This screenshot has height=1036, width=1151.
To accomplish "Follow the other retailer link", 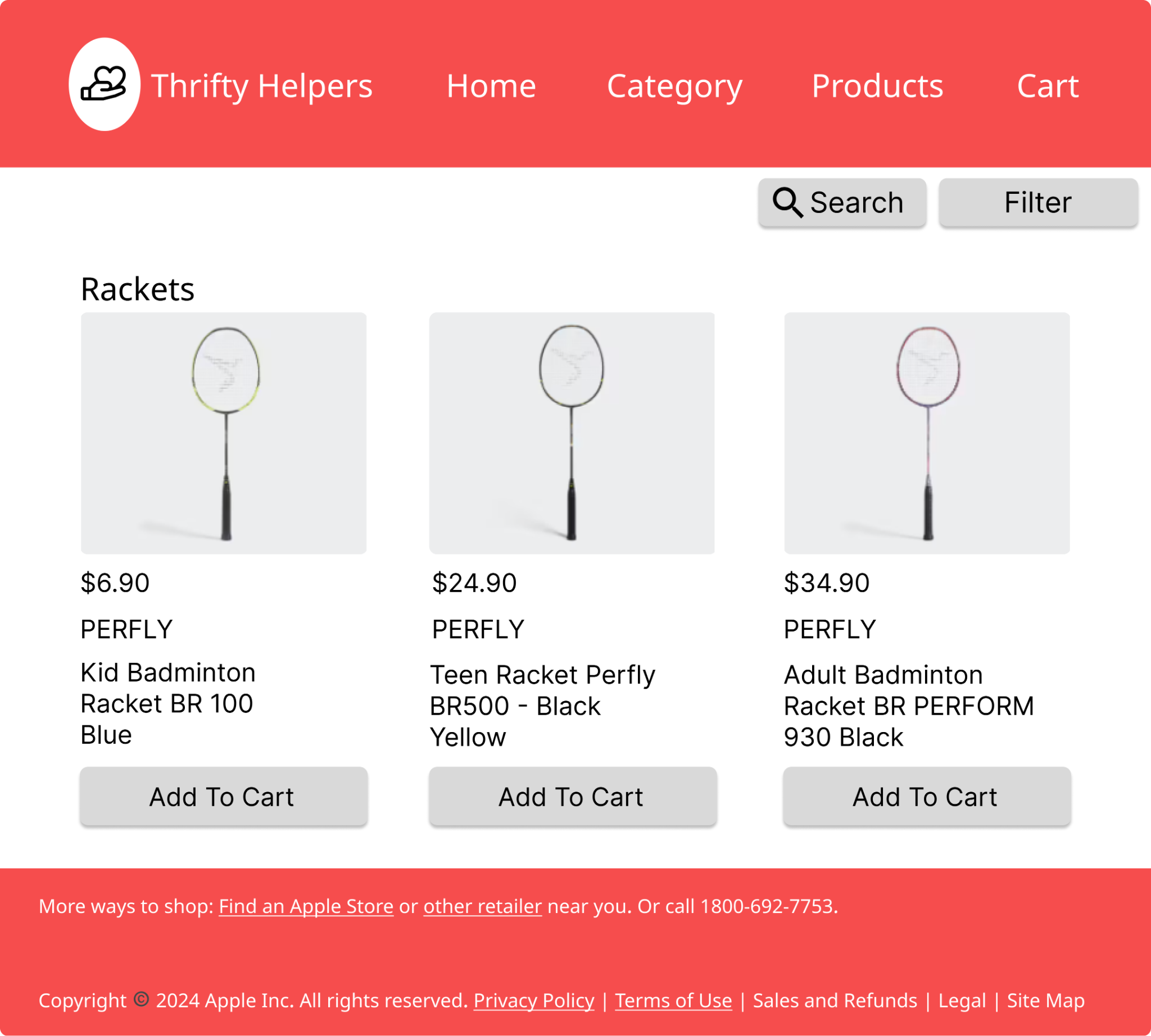I will (x=482, y=906).
